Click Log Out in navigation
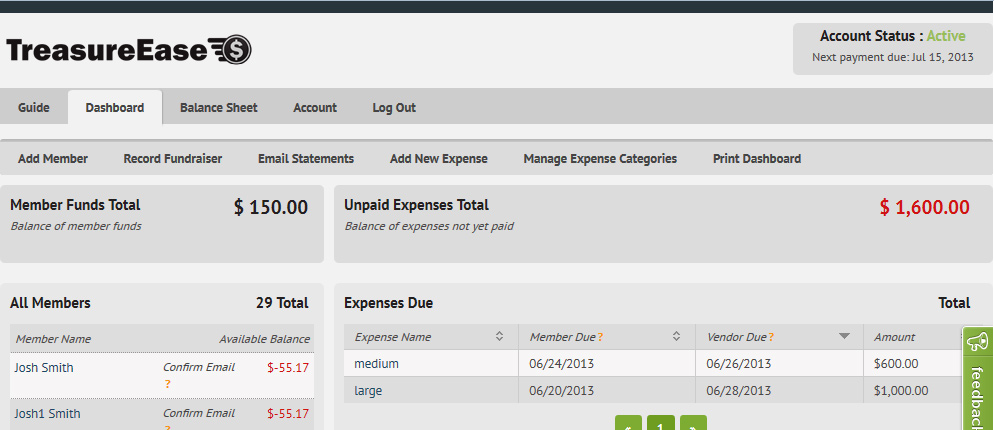 (x=394, y=108)
